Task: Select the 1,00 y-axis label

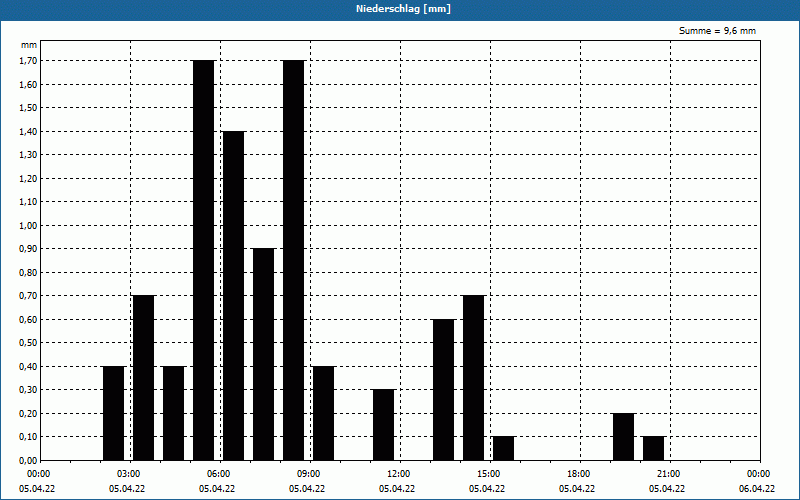Action: [x=28, y=226]
